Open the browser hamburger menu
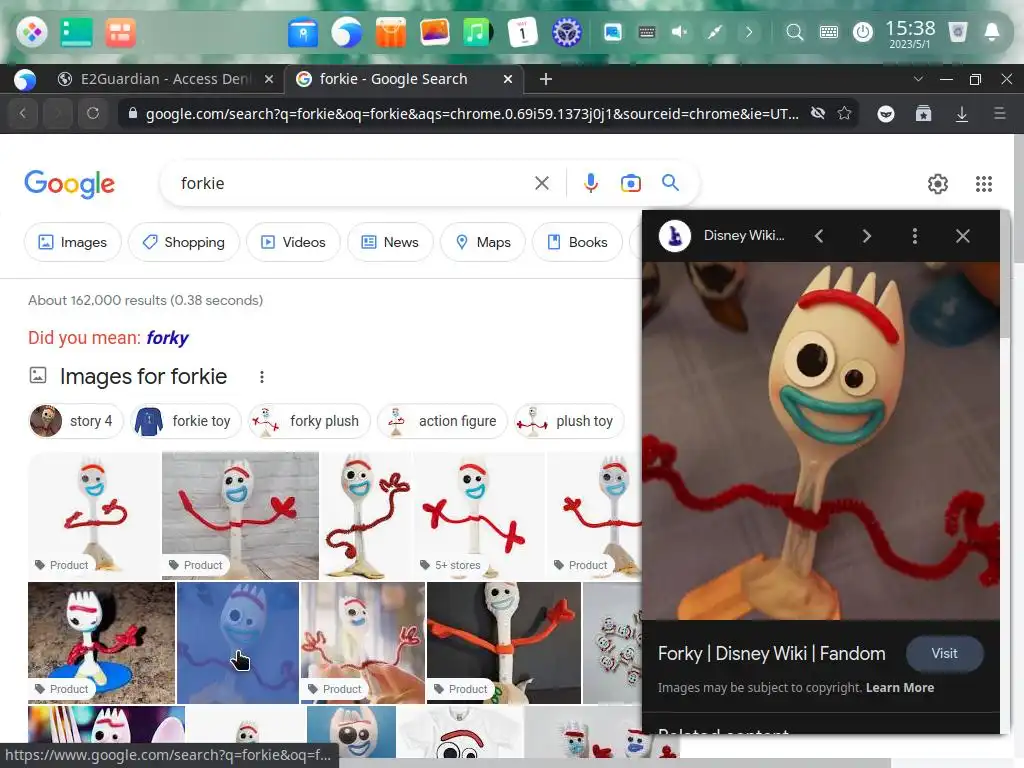The image size is (1024, 768). [x=999, y=114]
